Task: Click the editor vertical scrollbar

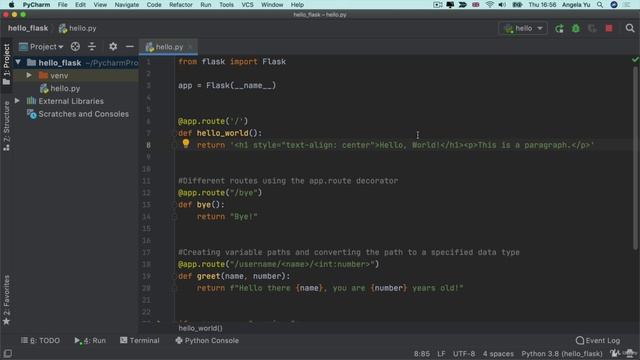Action: point(635,157)
